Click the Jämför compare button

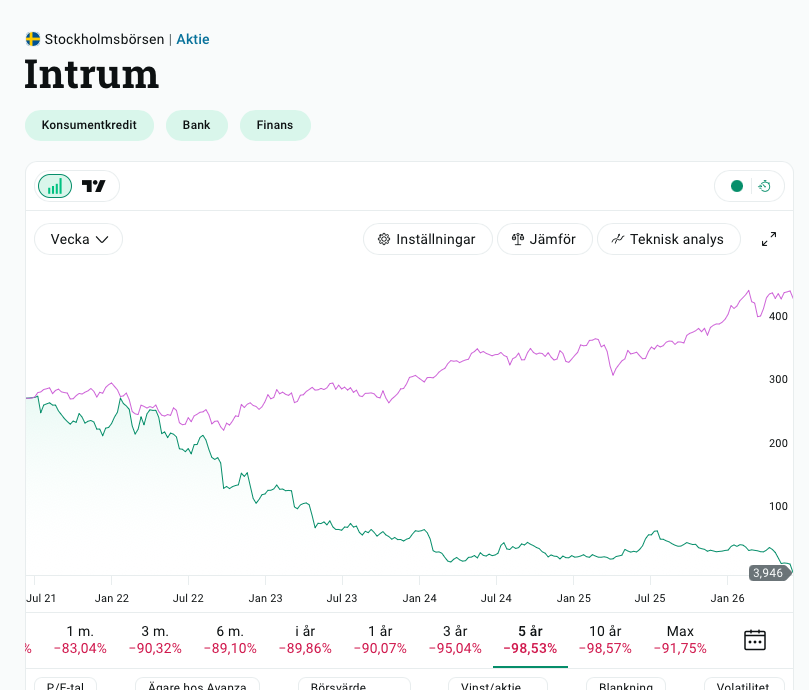point(544,239)
